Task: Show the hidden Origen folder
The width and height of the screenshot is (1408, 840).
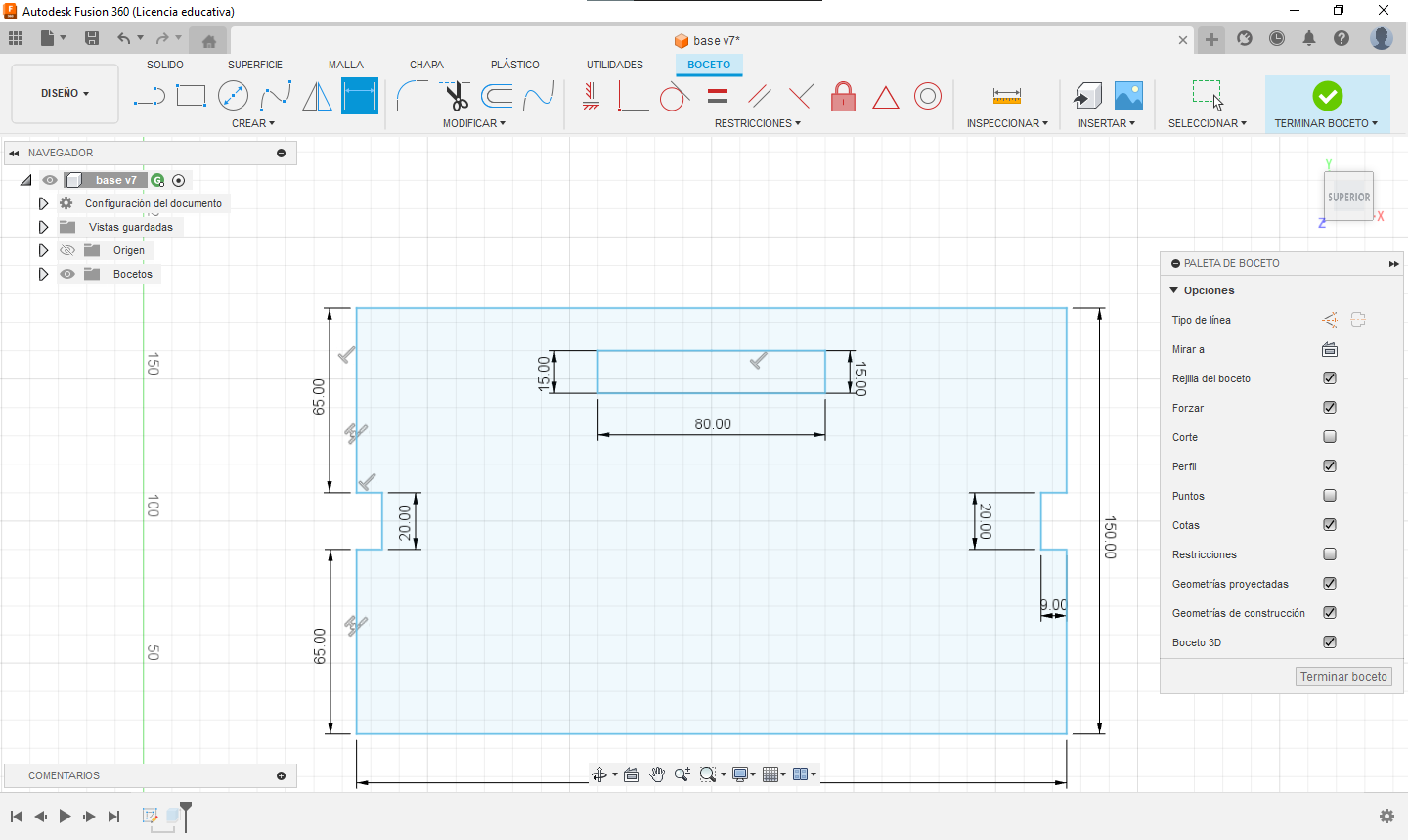Action: pyautogui.click(x=67, y=250)
